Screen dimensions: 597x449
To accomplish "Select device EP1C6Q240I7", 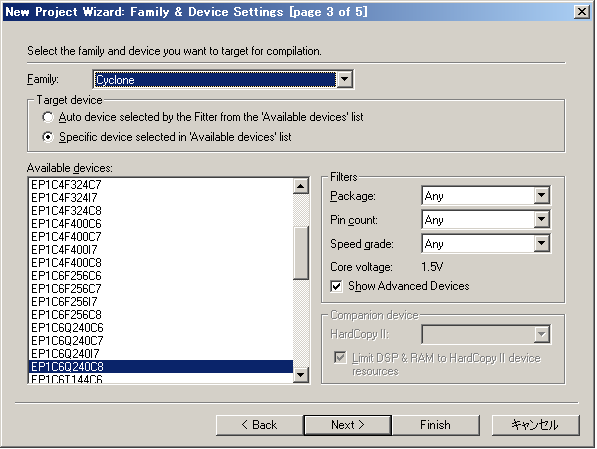I will (161, 353).
